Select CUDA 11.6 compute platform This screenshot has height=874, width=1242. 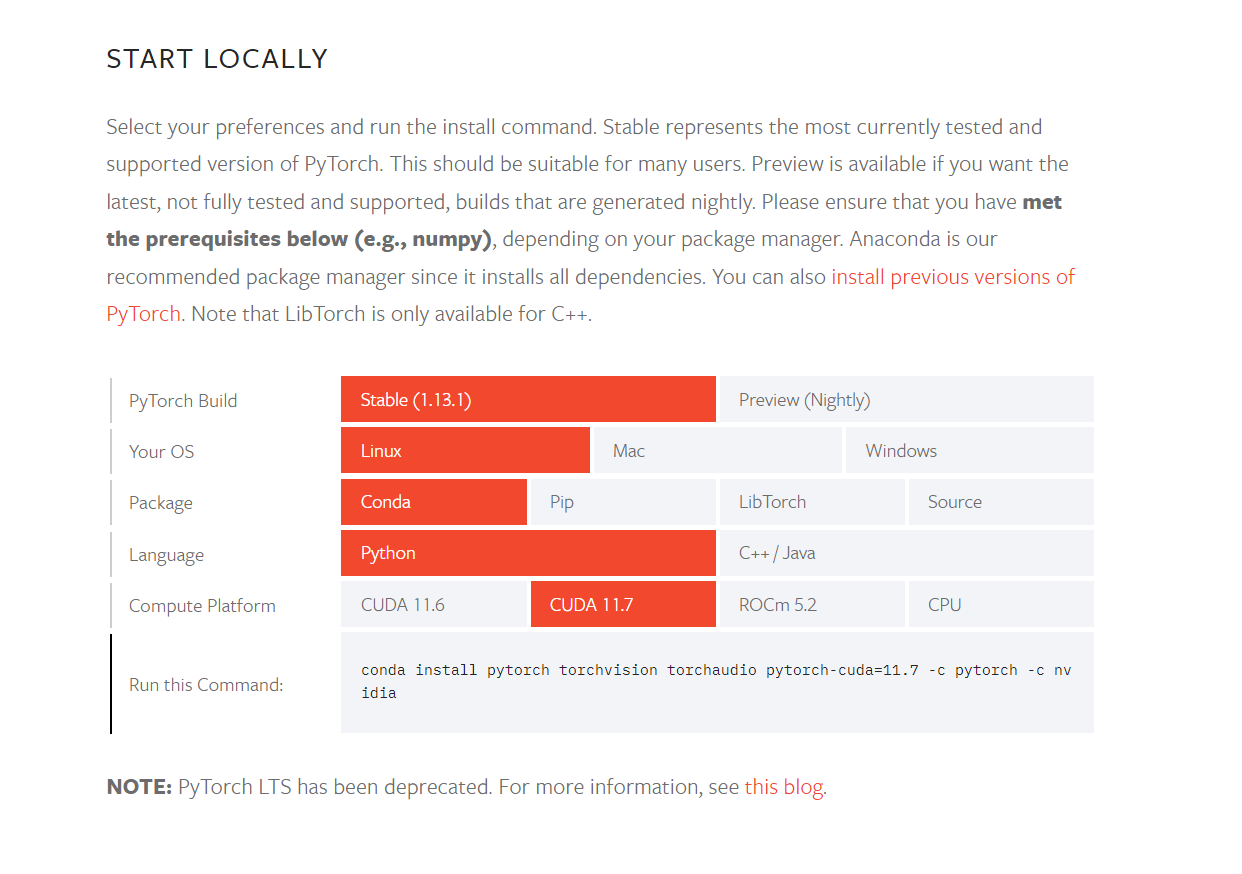coord(433,605)
